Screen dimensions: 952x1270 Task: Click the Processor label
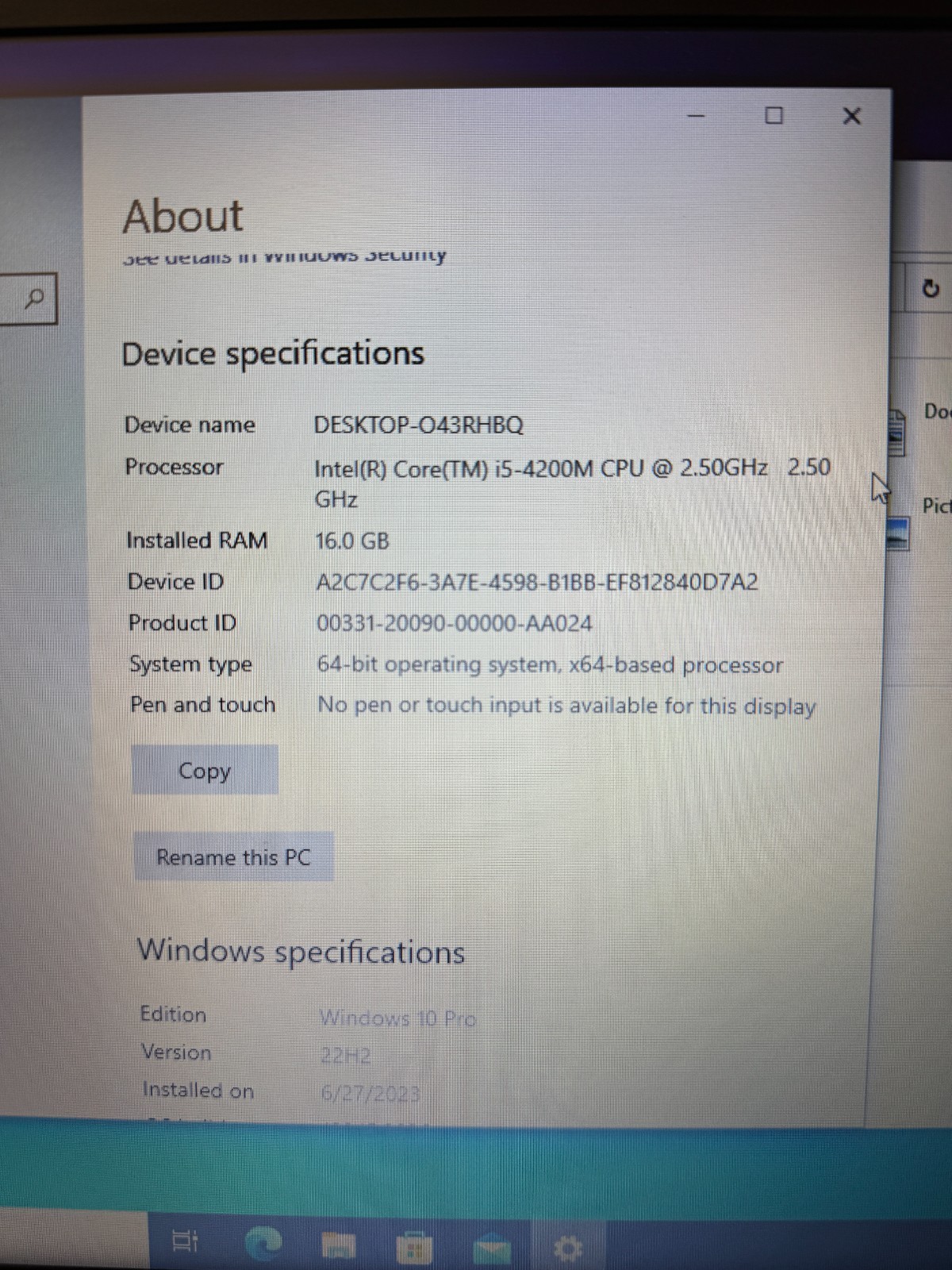tap(174, 467)
